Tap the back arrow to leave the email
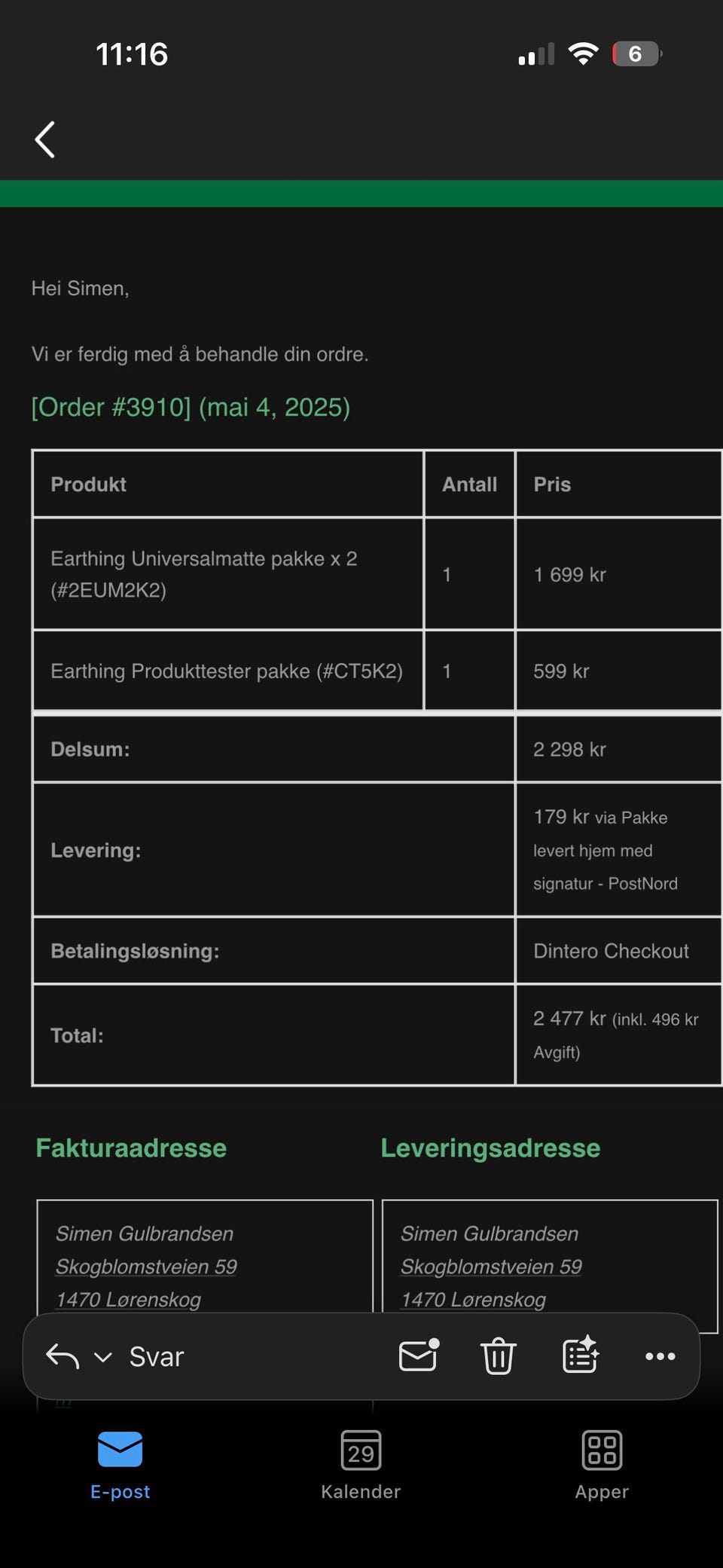This screenshot has width=723, height=1568. coord(45,139)
